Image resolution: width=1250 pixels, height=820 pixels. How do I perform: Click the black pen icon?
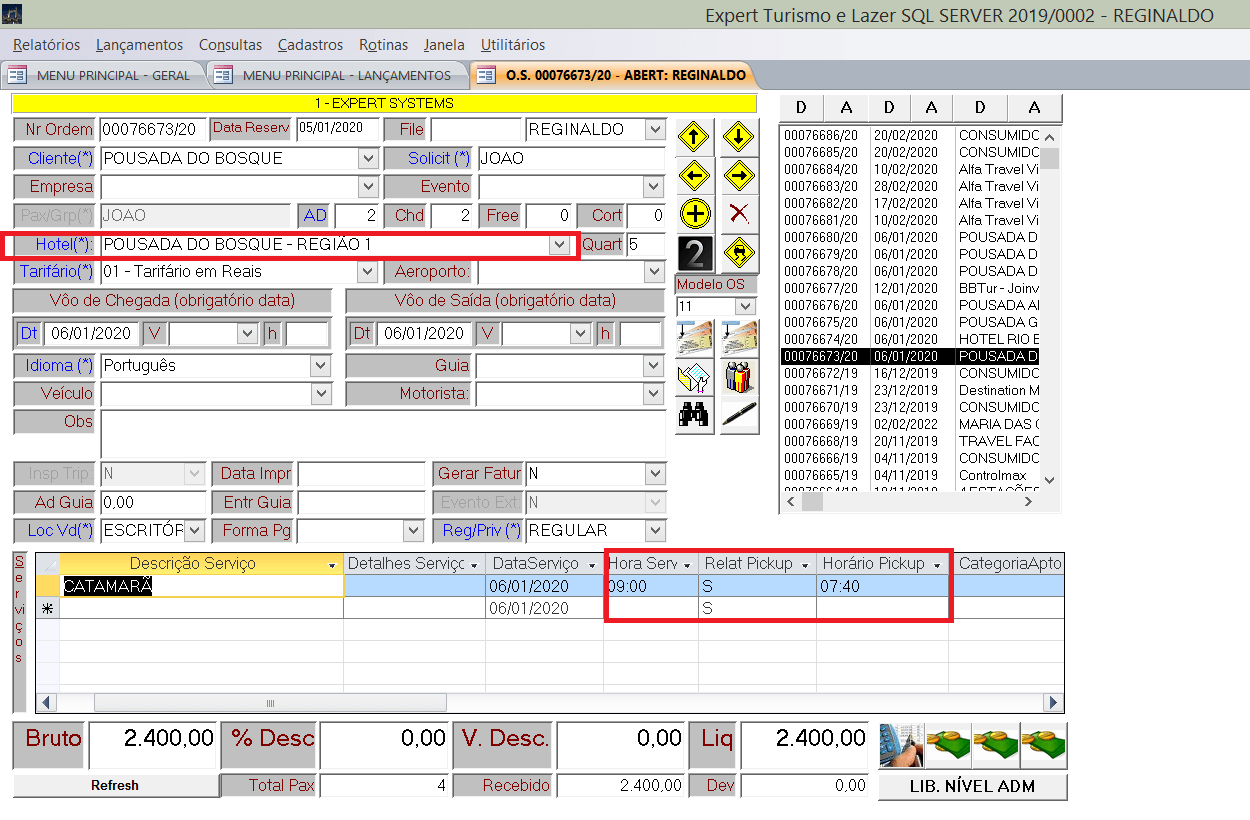click(738, 413)
